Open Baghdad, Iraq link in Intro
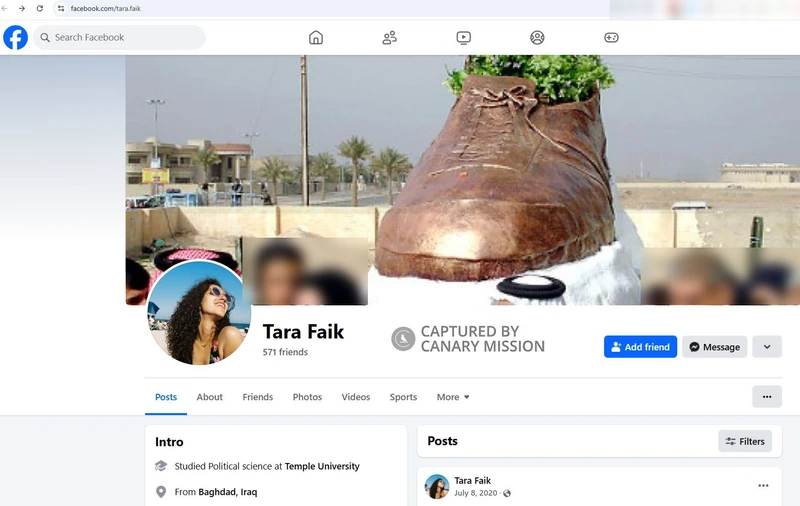Image resolution: width=800 pixels, height=506 pixels. coord(228,492)
